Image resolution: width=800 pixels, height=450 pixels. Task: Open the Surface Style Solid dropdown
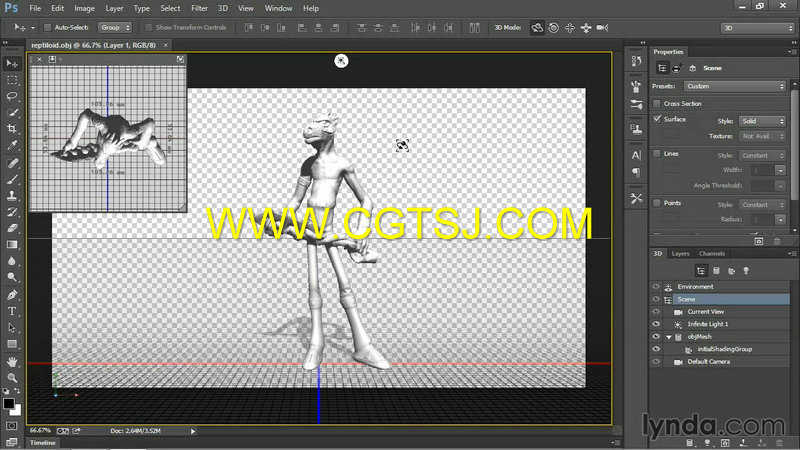click(762, 121)
